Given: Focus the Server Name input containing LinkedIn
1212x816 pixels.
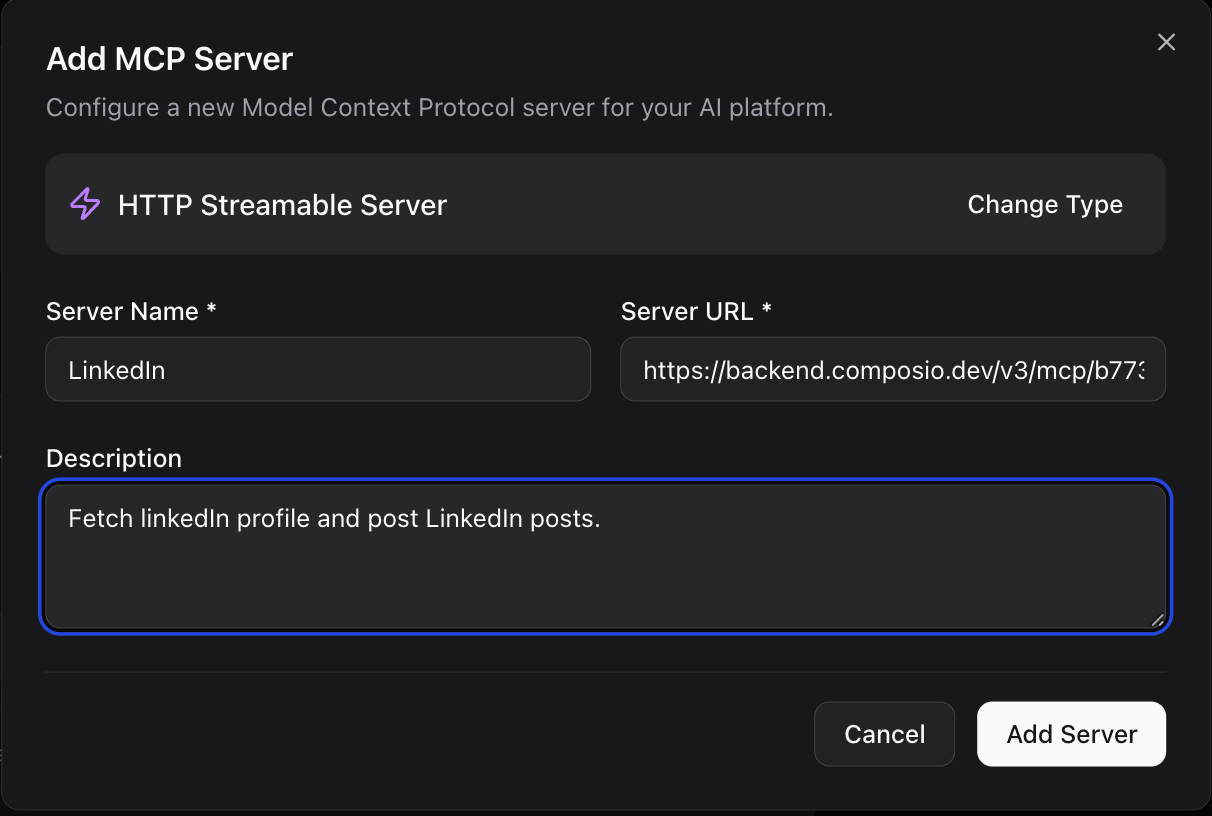Looking at the screenshot, I should (318, 369).
